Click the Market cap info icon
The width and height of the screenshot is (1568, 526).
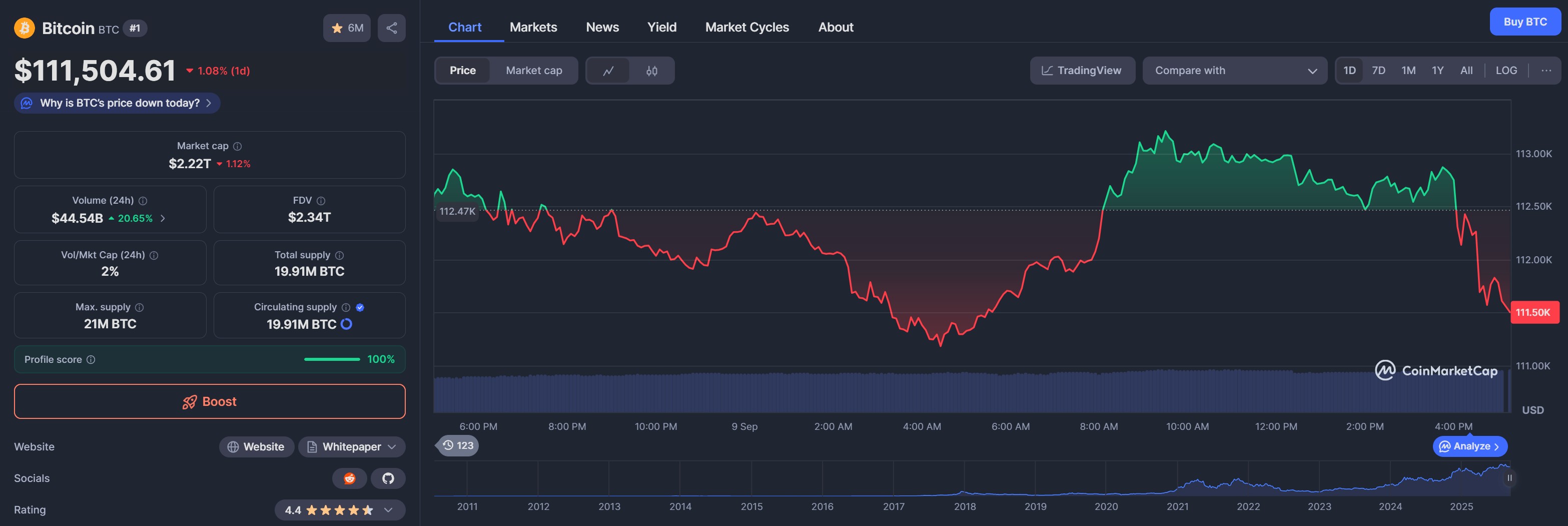click(237, 146)
